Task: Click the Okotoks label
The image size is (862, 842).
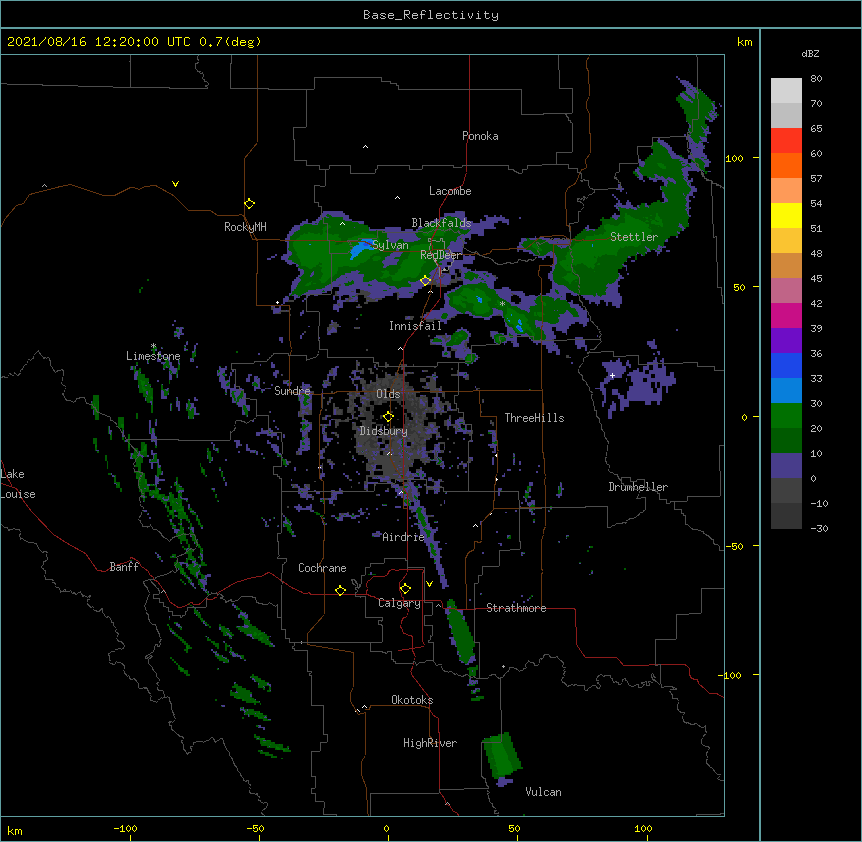Action: 412,700
